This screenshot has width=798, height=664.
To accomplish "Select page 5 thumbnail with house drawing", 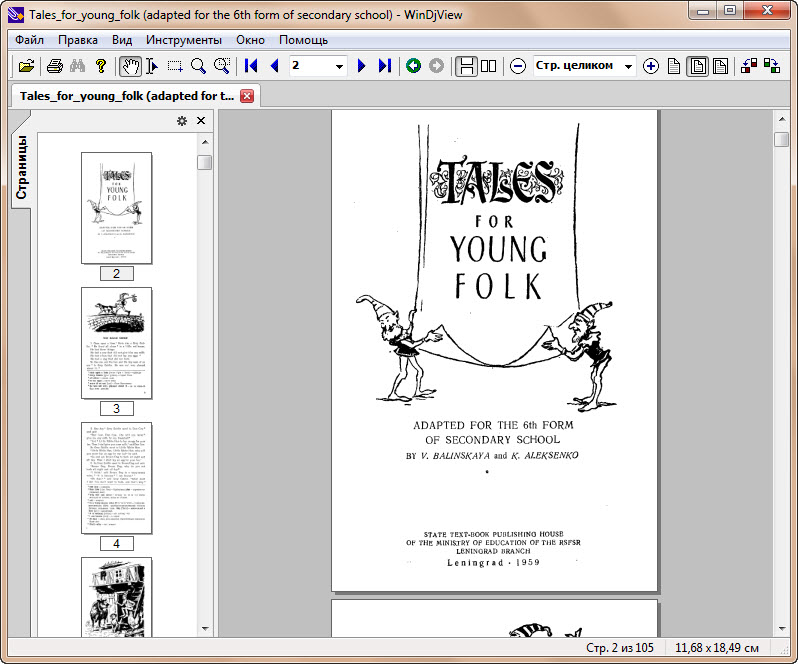I will (x=117, y=597).
